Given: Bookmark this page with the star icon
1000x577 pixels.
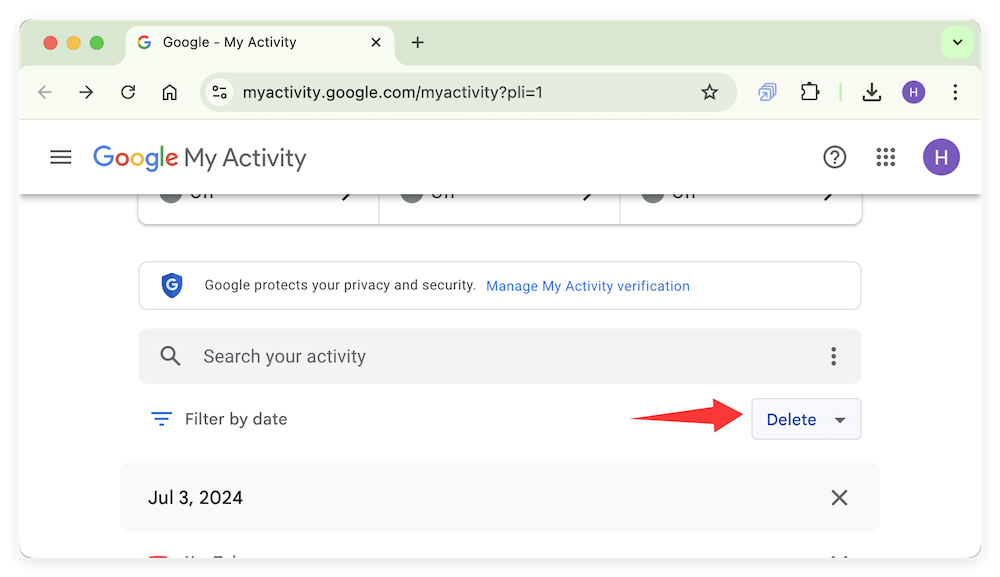Looking at the screenshot, I should coord(710,91).
